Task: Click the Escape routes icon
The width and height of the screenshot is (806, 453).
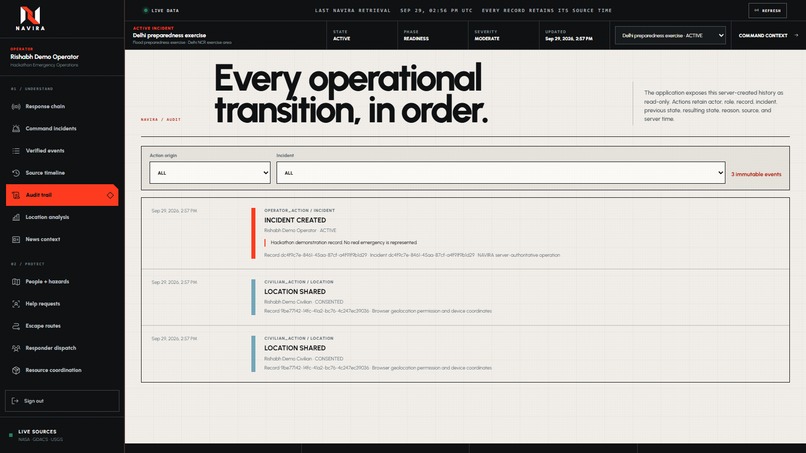Action: 16,326
